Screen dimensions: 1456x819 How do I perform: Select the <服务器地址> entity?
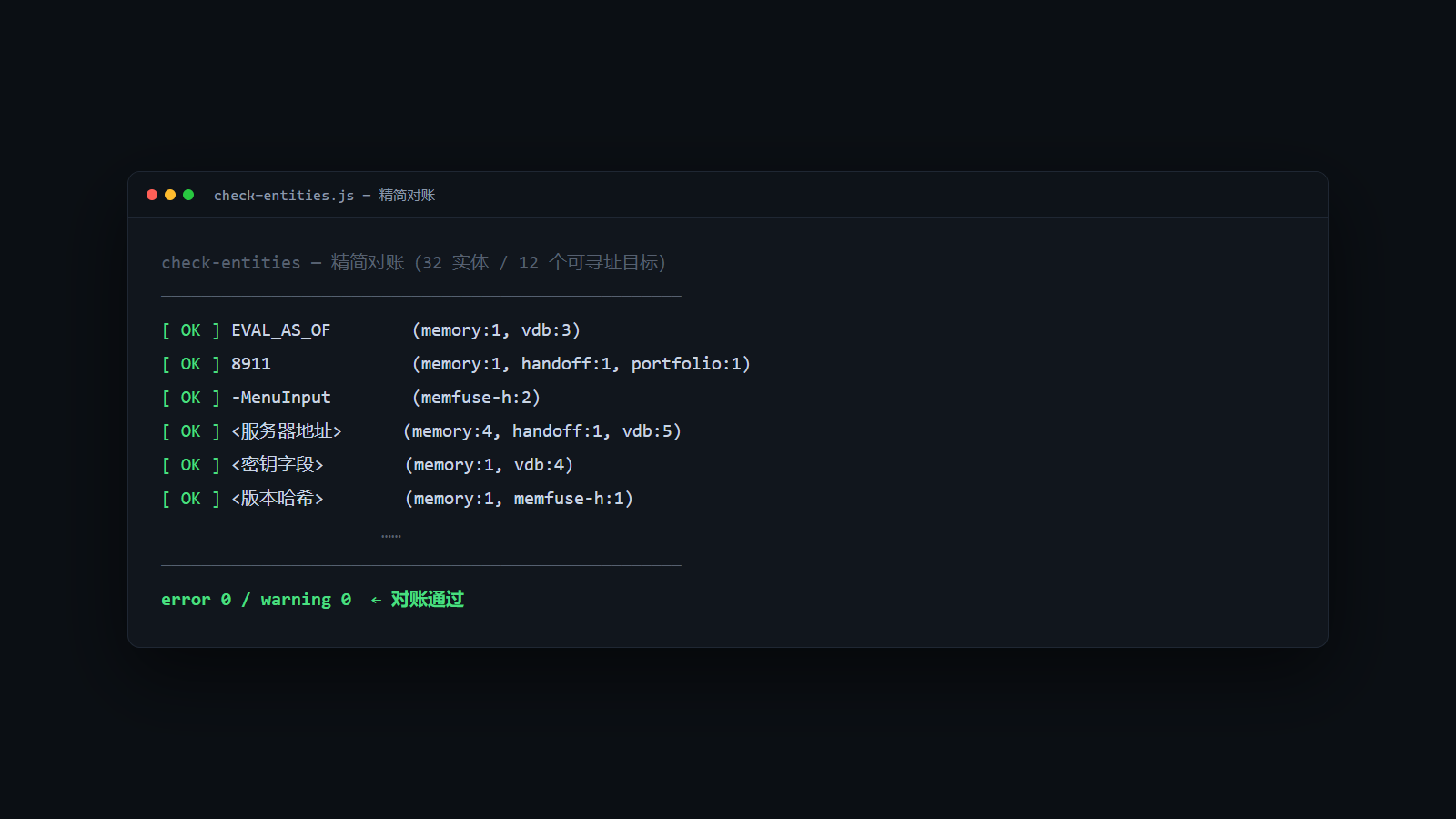tap(287, 431)
